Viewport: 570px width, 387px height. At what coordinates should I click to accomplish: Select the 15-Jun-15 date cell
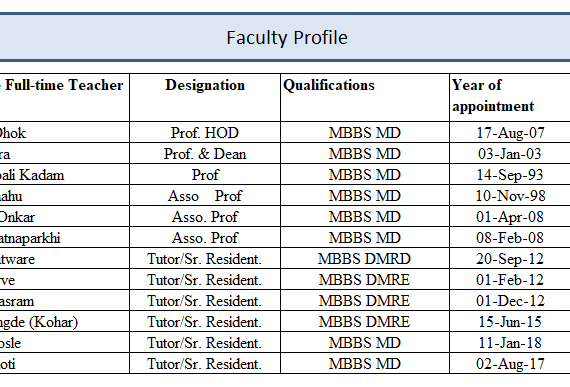510,322
